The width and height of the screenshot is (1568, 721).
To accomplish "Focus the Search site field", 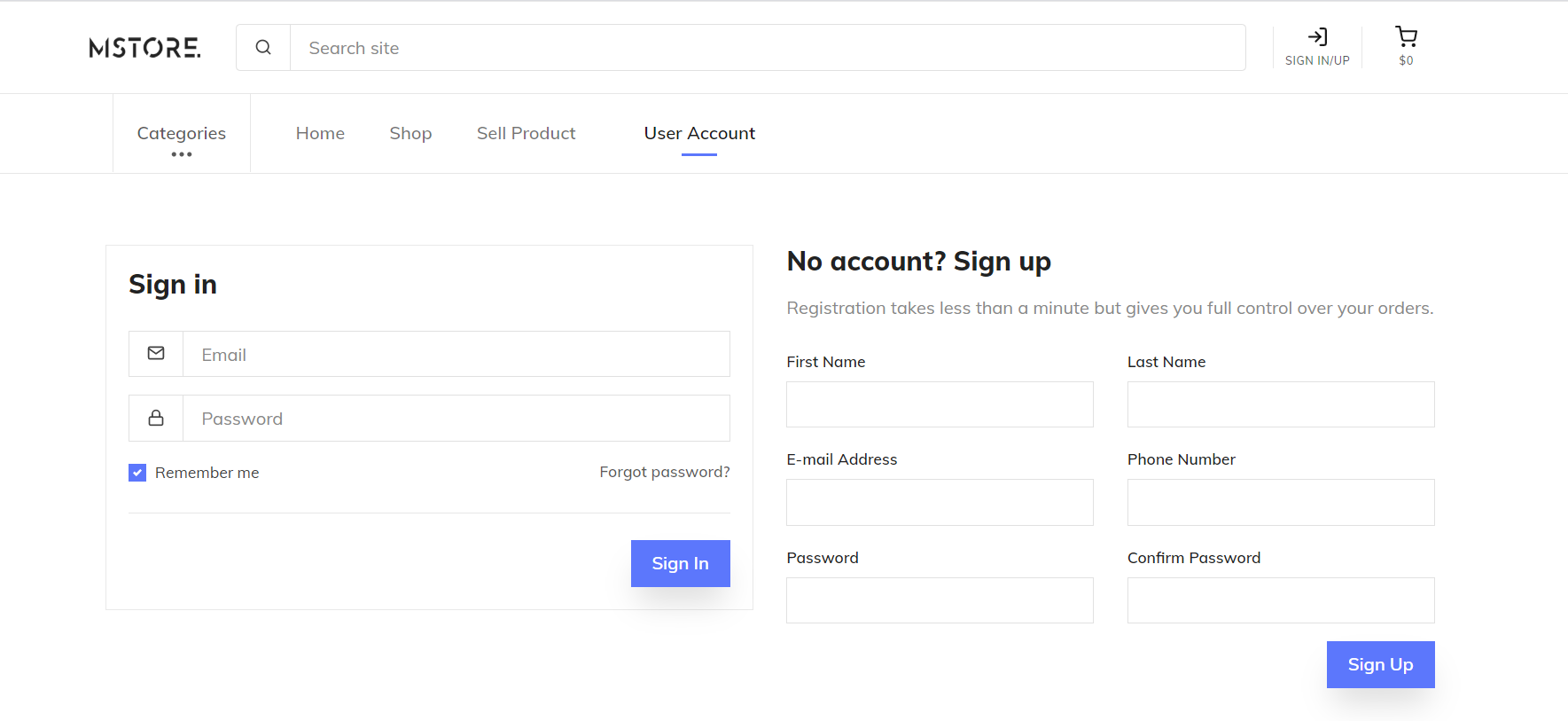I will point(767,48).
